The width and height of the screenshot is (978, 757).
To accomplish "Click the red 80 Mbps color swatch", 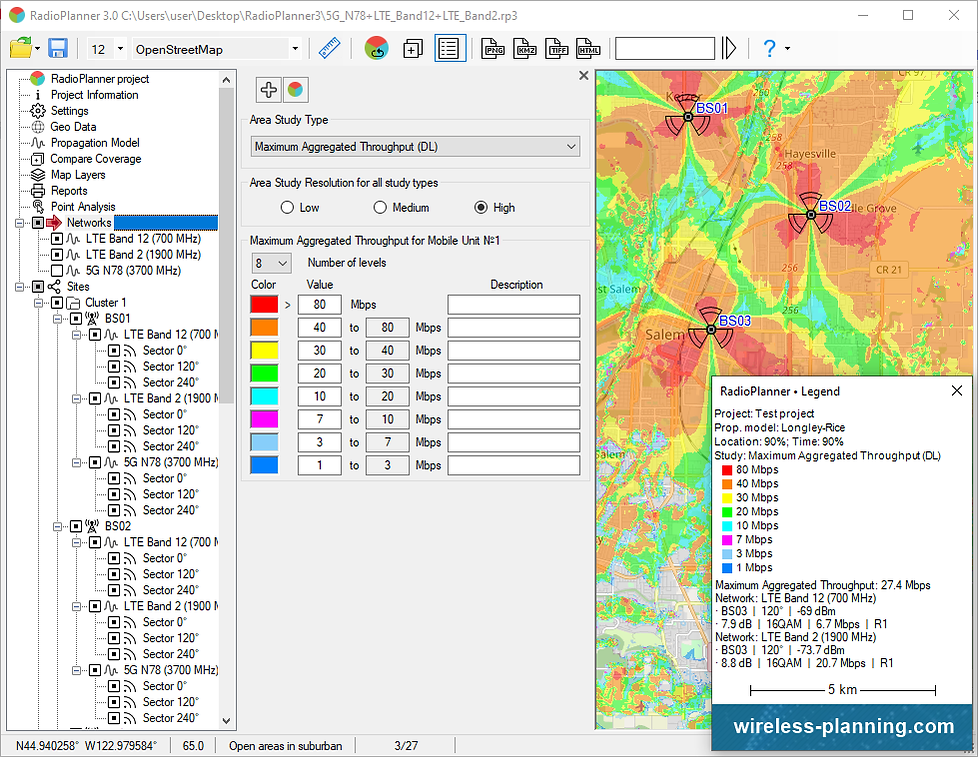I will pyautogui.click(x=264, y=304).
